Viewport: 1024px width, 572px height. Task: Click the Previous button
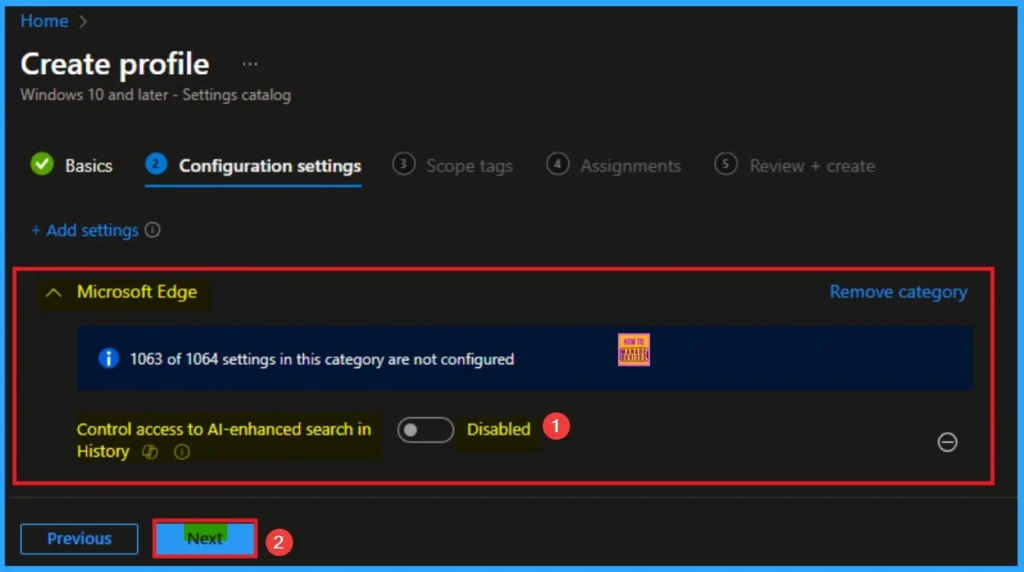tap(79, 539)
